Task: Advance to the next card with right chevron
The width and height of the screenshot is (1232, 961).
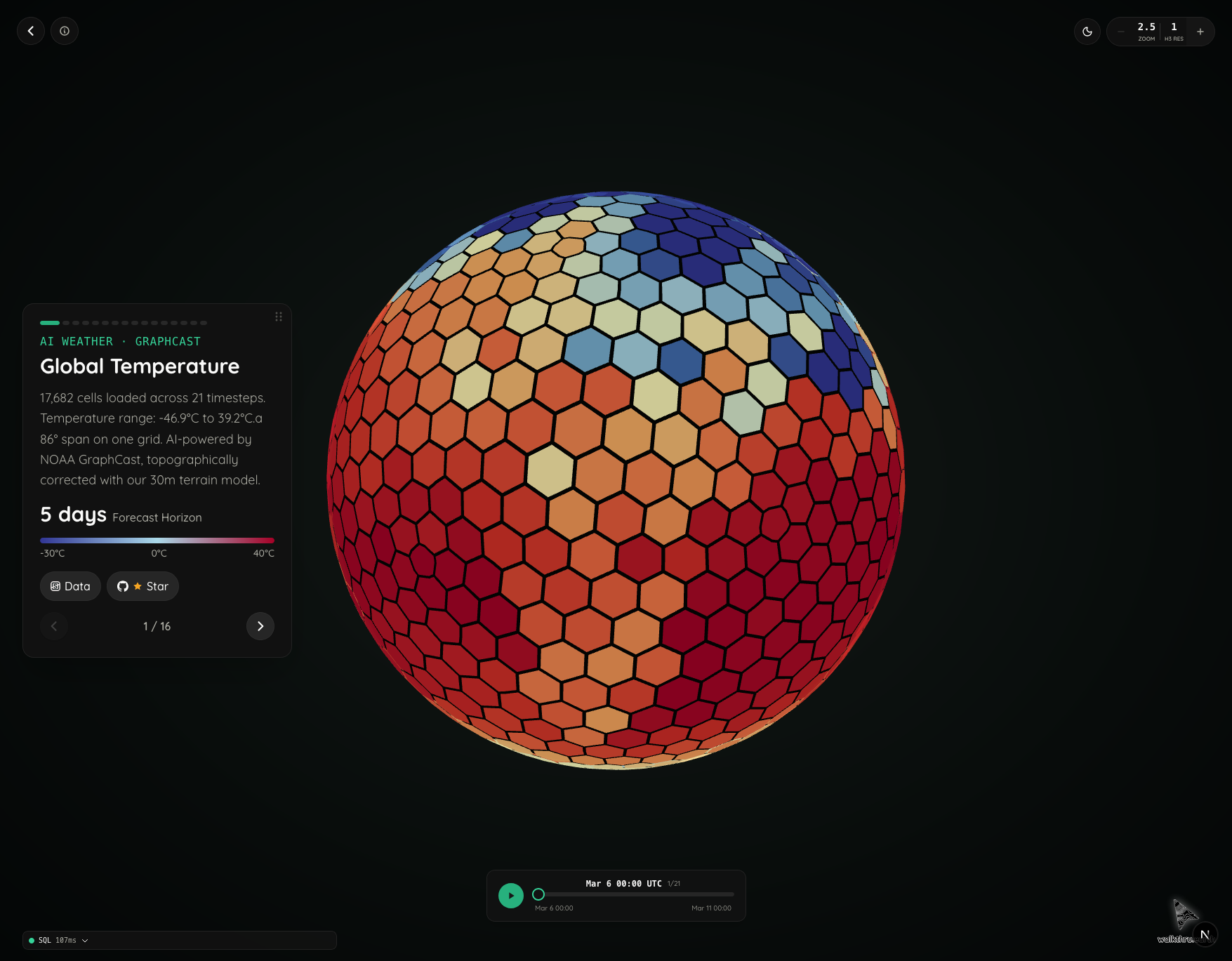Action: (x=260, y=626)
